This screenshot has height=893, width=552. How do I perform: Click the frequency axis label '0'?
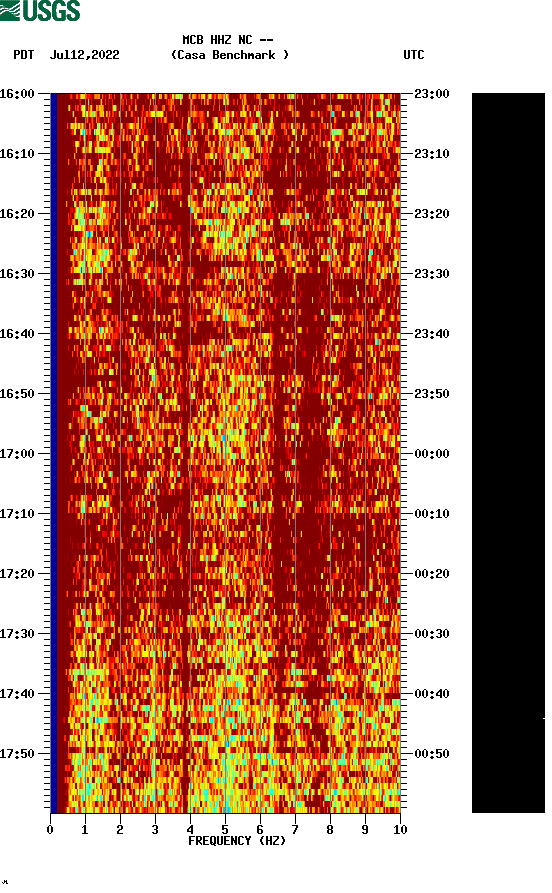coord(50,830)
